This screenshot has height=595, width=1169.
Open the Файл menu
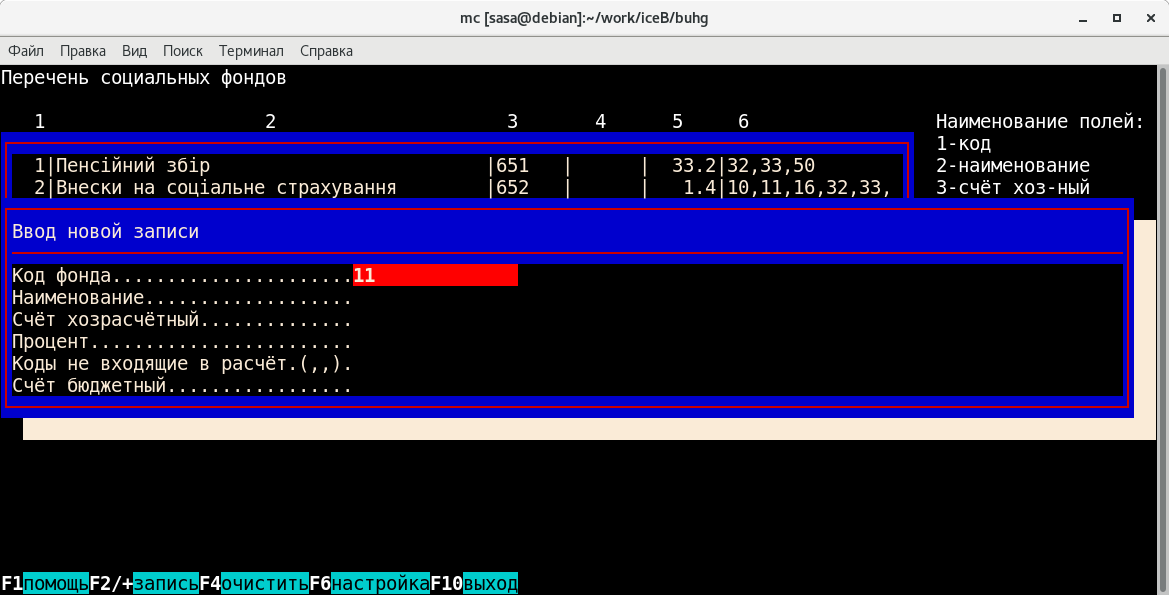coord(25,51)
